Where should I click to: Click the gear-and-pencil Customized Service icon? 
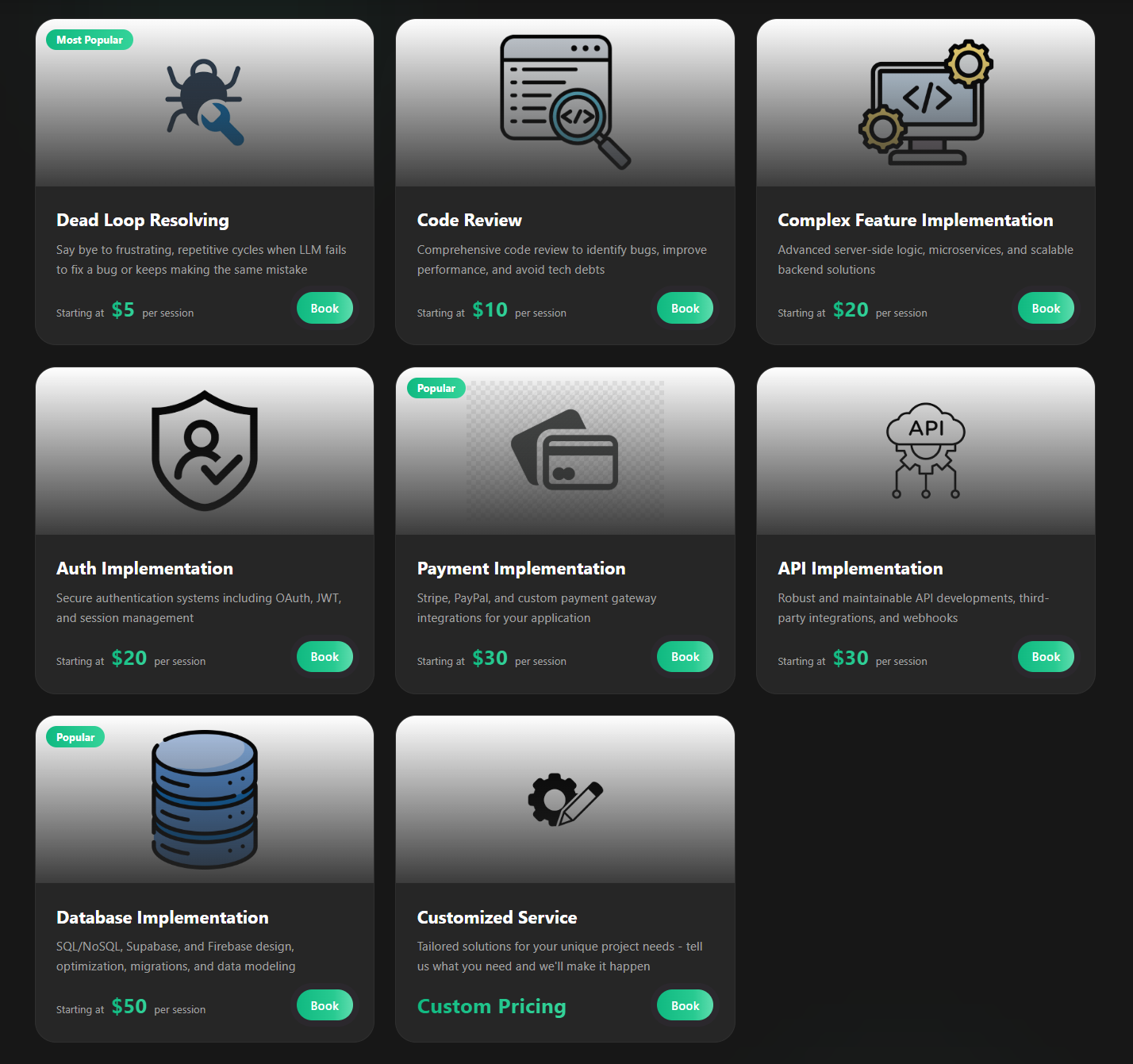tap(565, 800)
